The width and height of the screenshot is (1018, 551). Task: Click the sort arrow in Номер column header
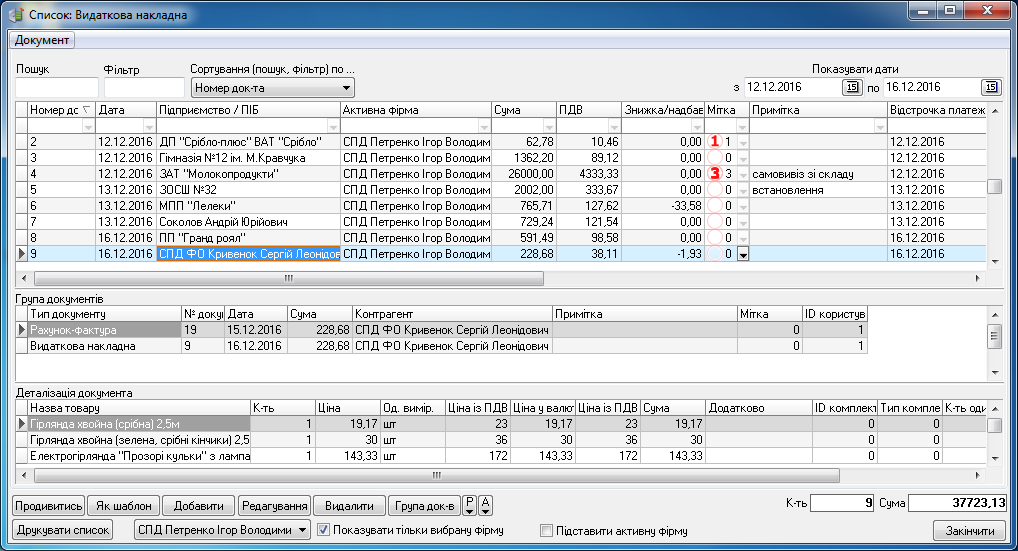click(85, 110)
